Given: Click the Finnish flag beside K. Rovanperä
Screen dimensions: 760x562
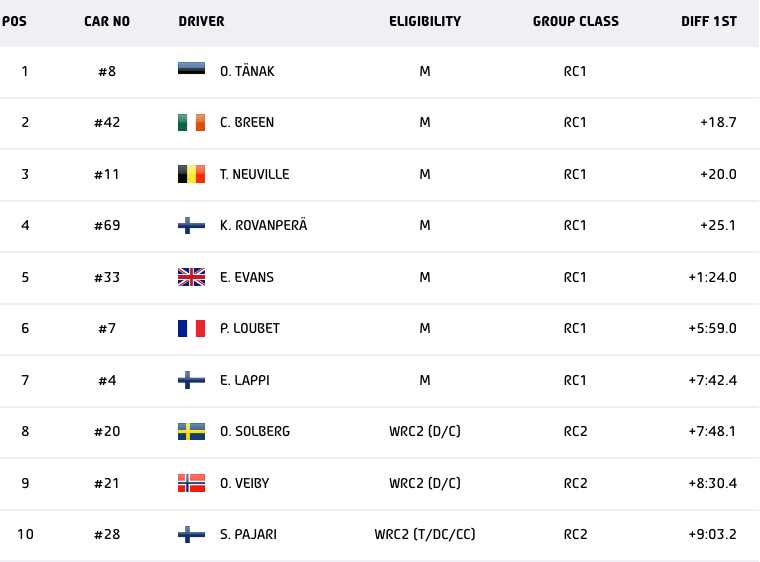Looking at the screenshot, I should pyautogui.click(x=191, y=225).
